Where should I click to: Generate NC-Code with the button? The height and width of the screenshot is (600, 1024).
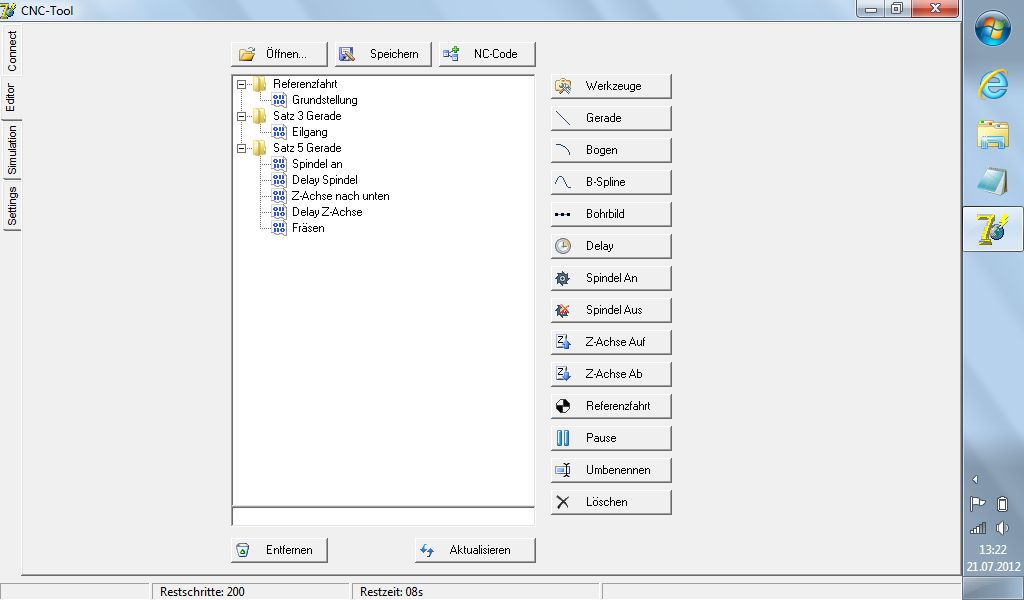487,54
